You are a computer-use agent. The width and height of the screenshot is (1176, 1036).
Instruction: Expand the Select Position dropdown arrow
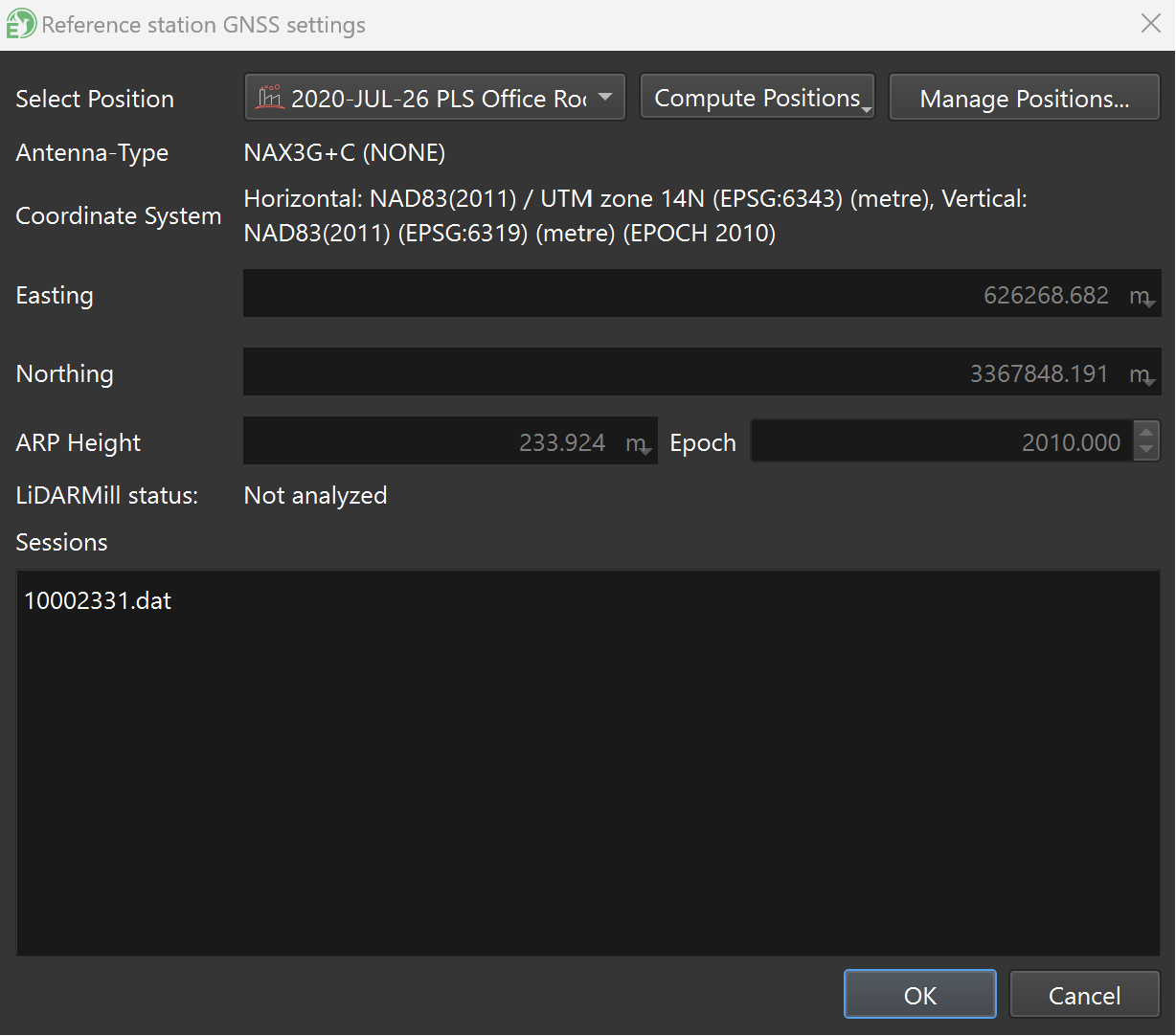[605, 98]
